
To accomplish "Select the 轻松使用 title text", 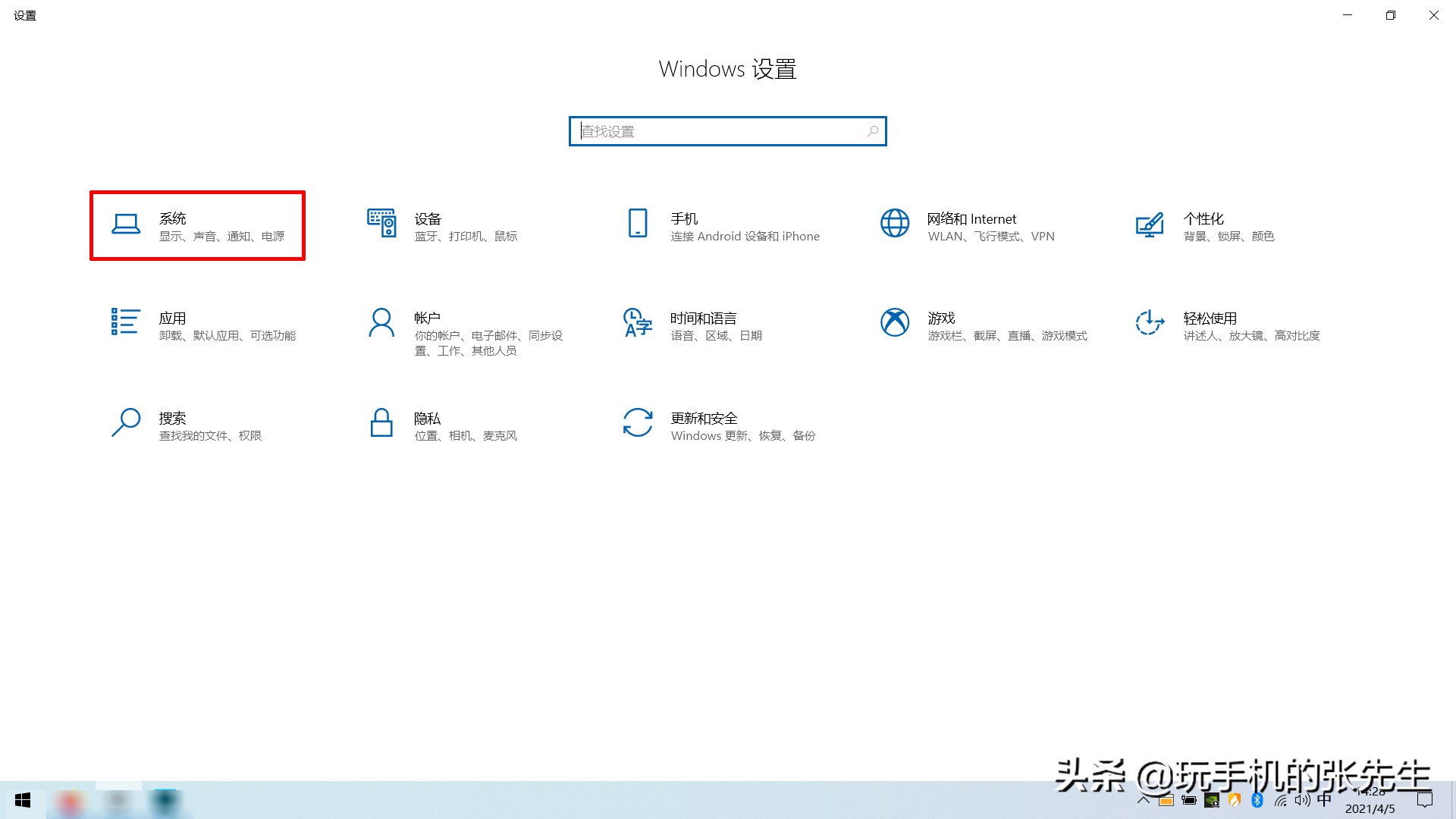I will 1210,318.
